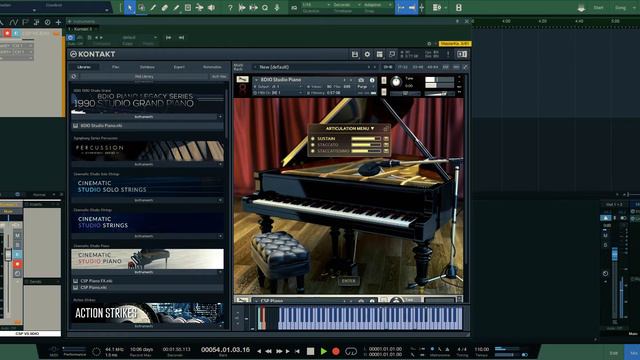Switch to the Expert tab in Kontakt
640x360 pixels.
(x=179, y=67)
